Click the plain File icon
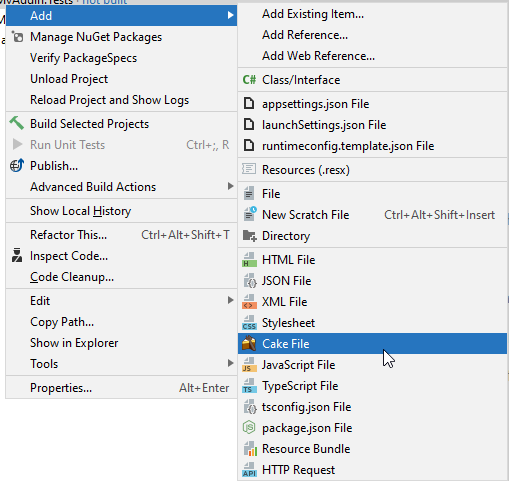Screen dimensions: 509x481 click(x=249, y=193)
